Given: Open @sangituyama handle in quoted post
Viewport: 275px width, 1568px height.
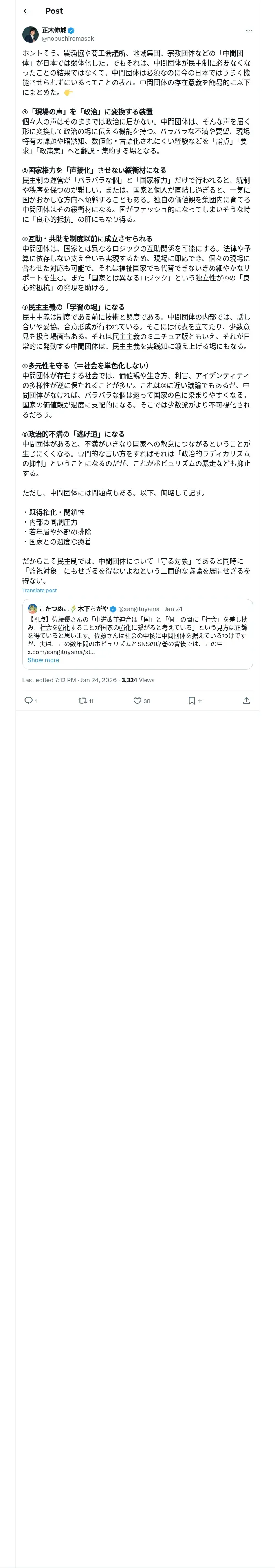Looking at the screenshot, I should point(139,609).
